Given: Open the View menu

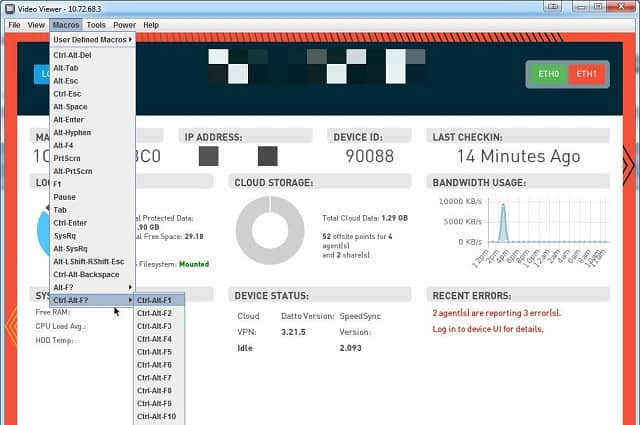Looking at the screenshot, I should 36,25.
